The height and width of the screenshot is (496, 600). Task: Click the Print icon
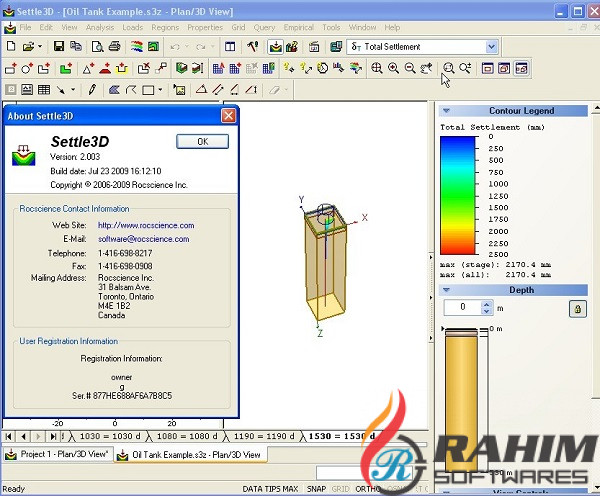114,47
